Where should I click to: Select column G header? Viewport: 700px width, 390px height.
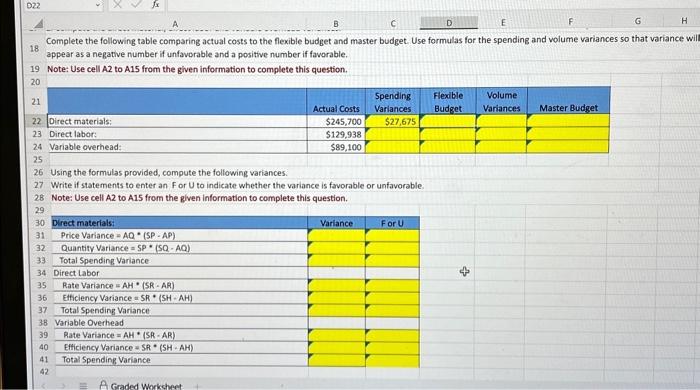pos(637,21)
